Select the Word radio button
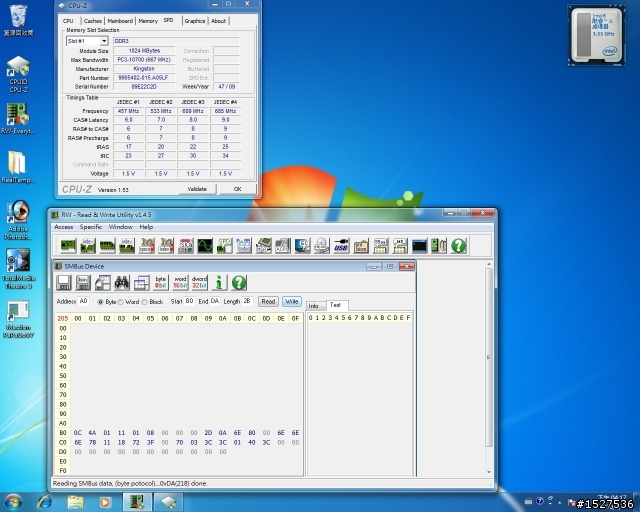 pos(121,302)
